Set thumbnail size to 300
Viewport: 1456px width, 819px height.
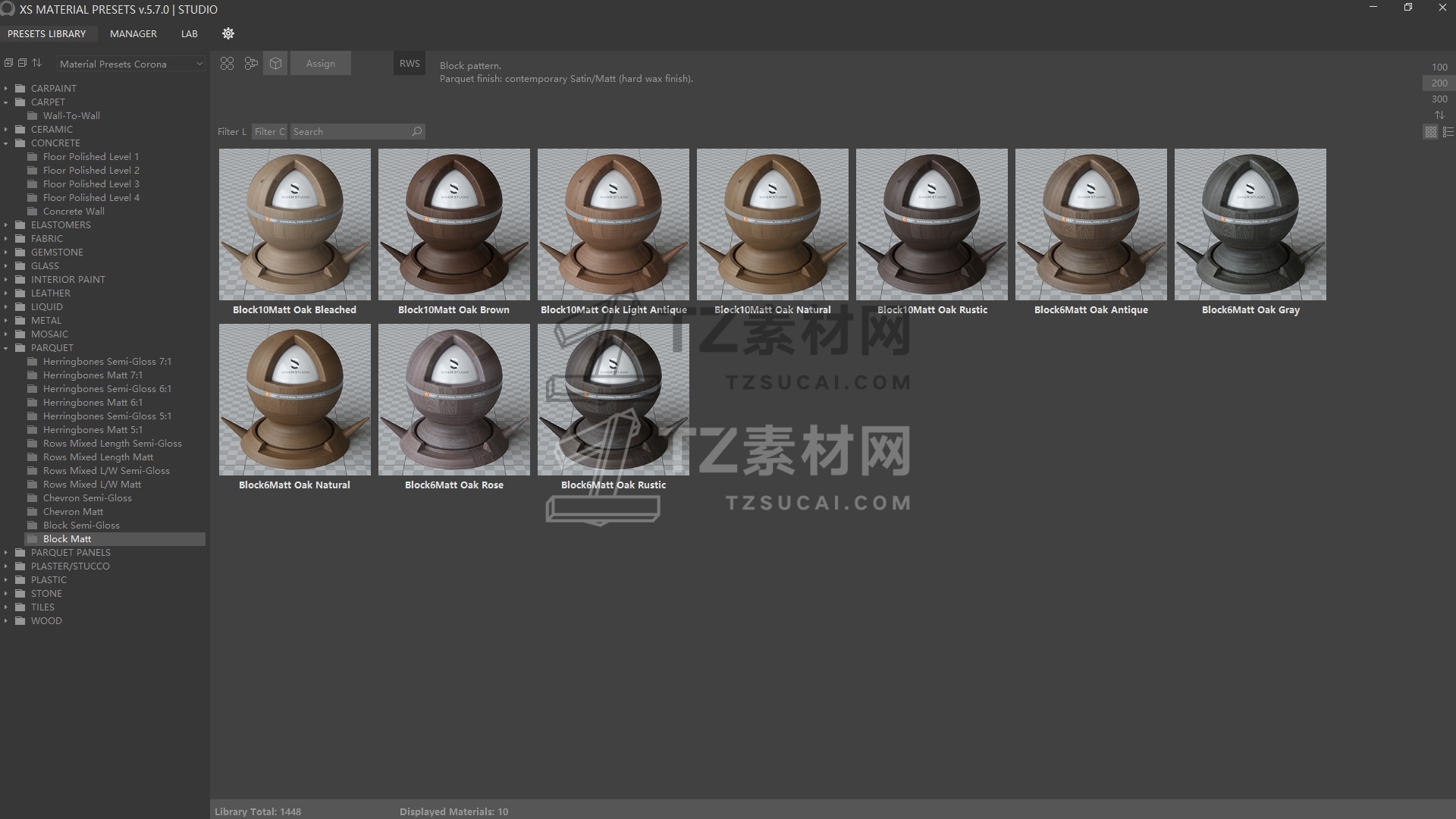(1439, 99)
